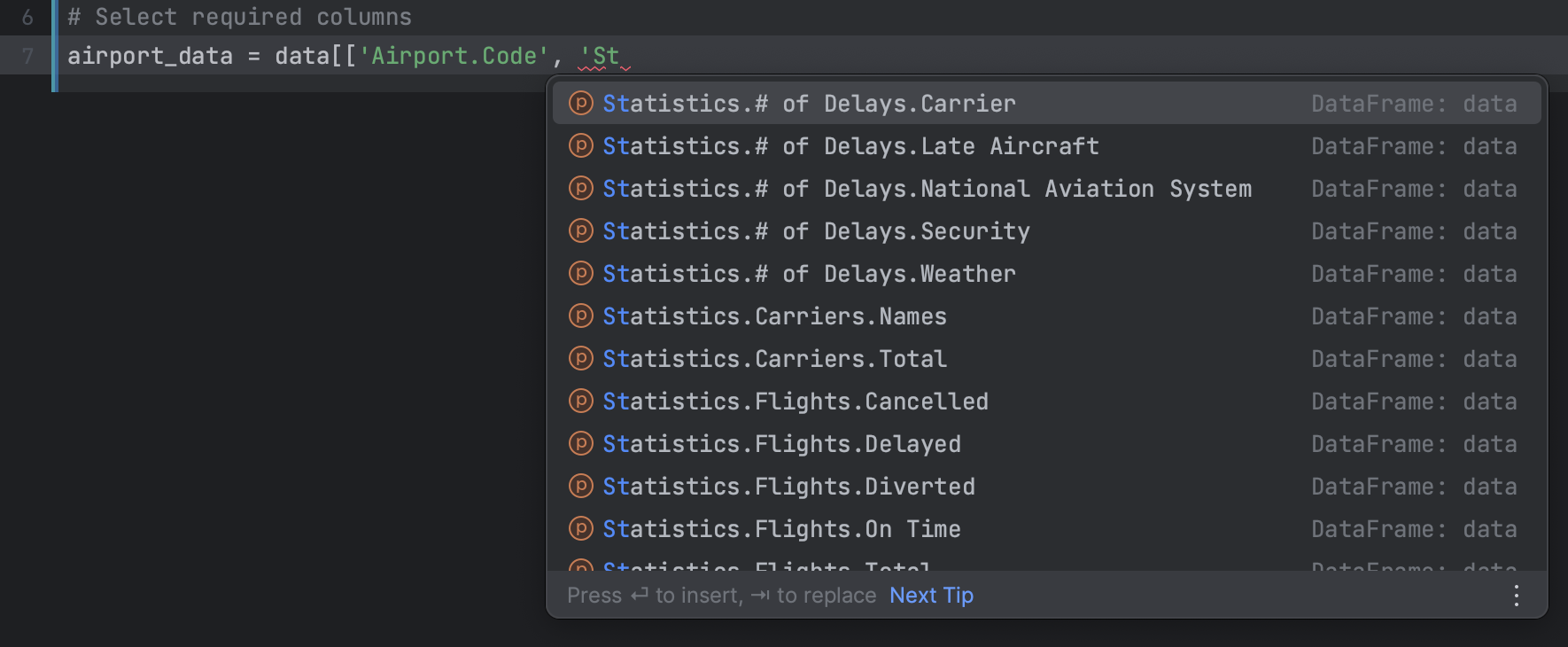Viewport: 1568px width, 647px height.
Task: Click the partially visible last completion item
Action: pyautogui.click(x=767, y=565)
